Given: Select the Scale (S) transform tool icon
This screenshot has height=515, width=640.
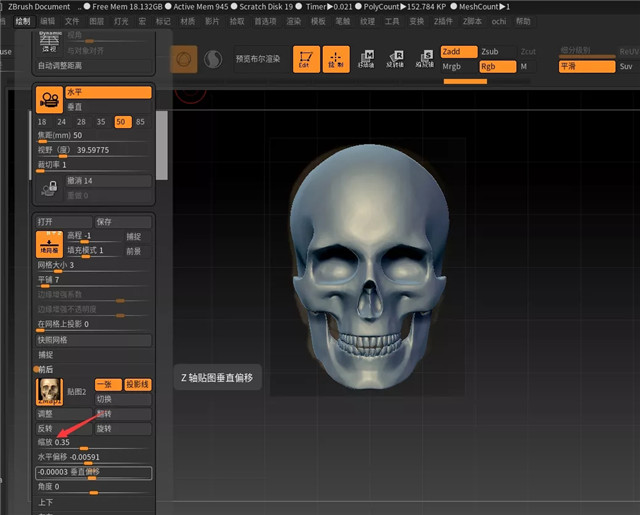Looking at the screenshot, I should pos(424,60).
